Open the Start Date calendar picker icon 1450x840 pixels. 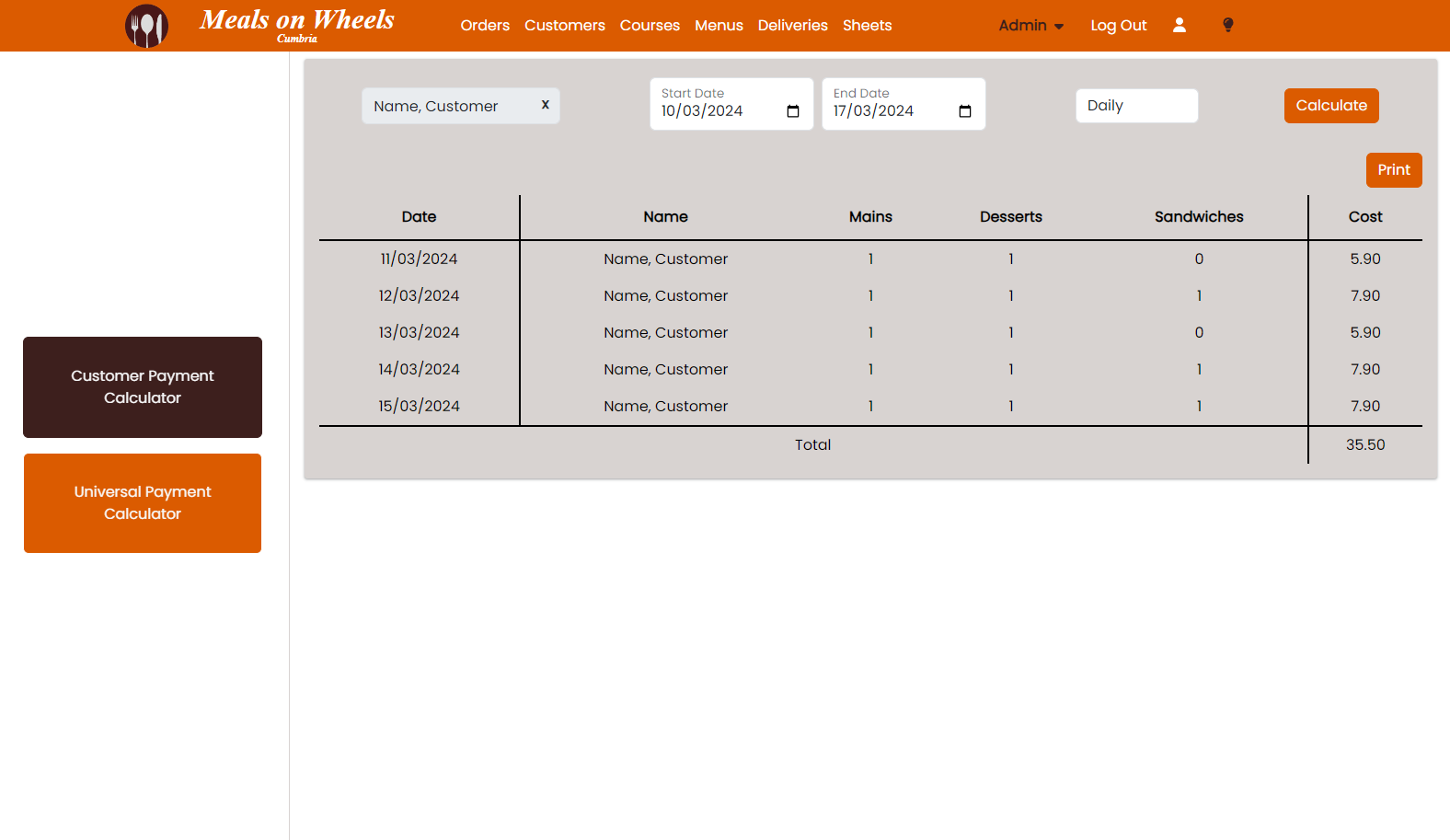[x=793, y=111]
